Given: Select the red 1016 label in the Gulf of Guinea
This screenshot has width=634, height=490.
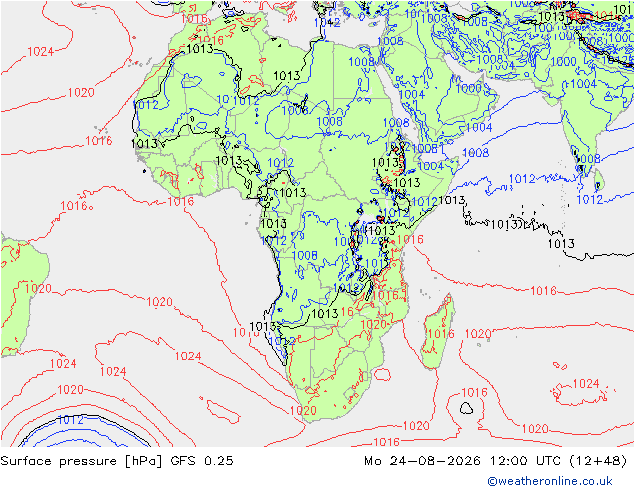Looking at the screenshot, I should pos(181,201).
